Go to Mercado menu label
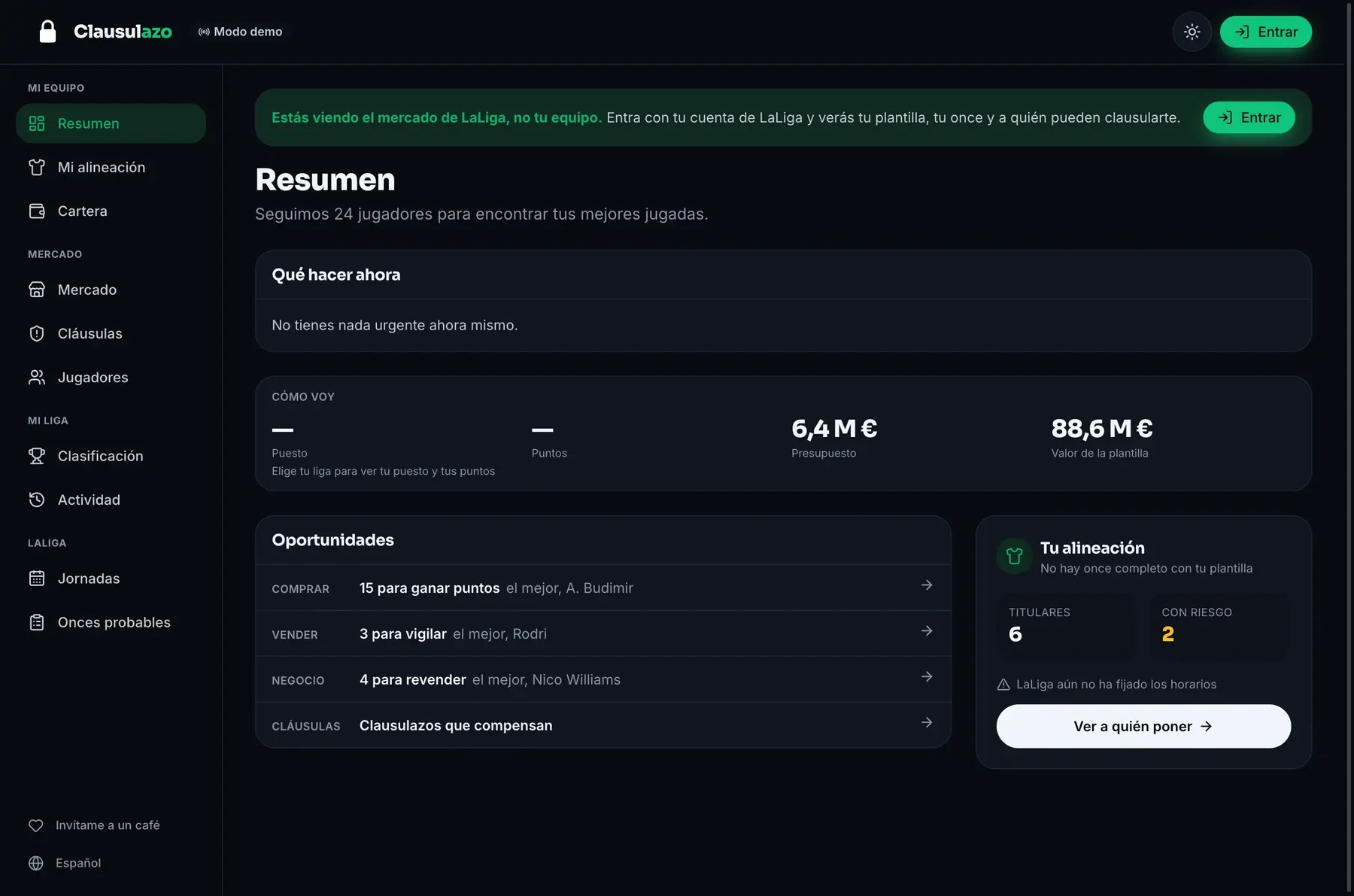The width and height of the screenshot is (1354, 896). coord(87,290)
